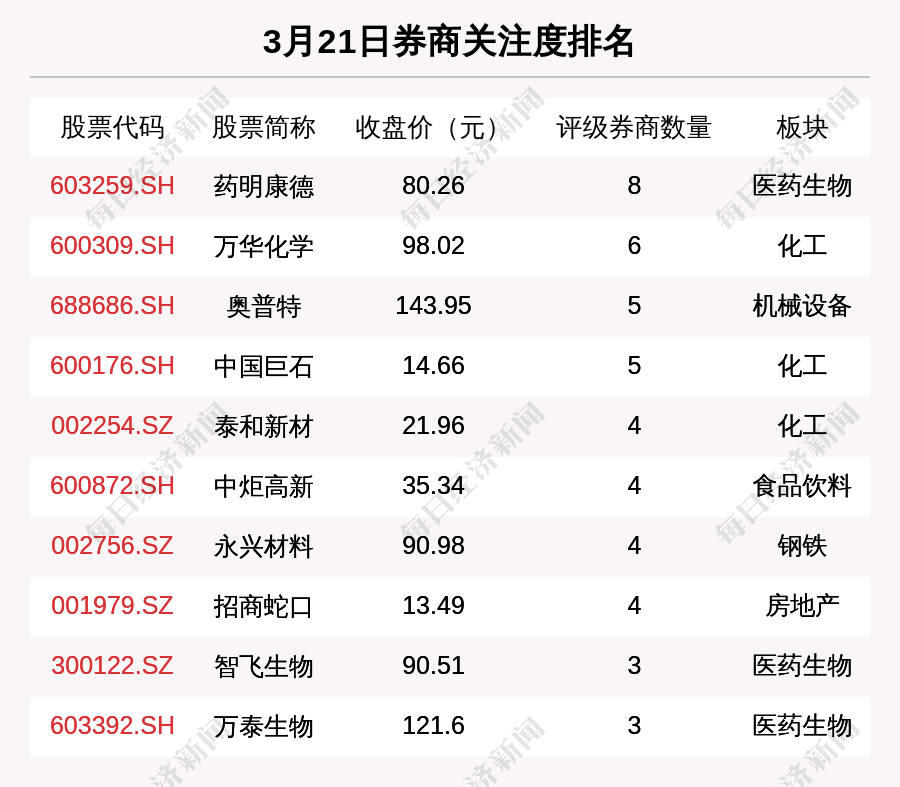900x787 pixels.
Task: Click the closing price 121.6
Action: tap(433, 726)
